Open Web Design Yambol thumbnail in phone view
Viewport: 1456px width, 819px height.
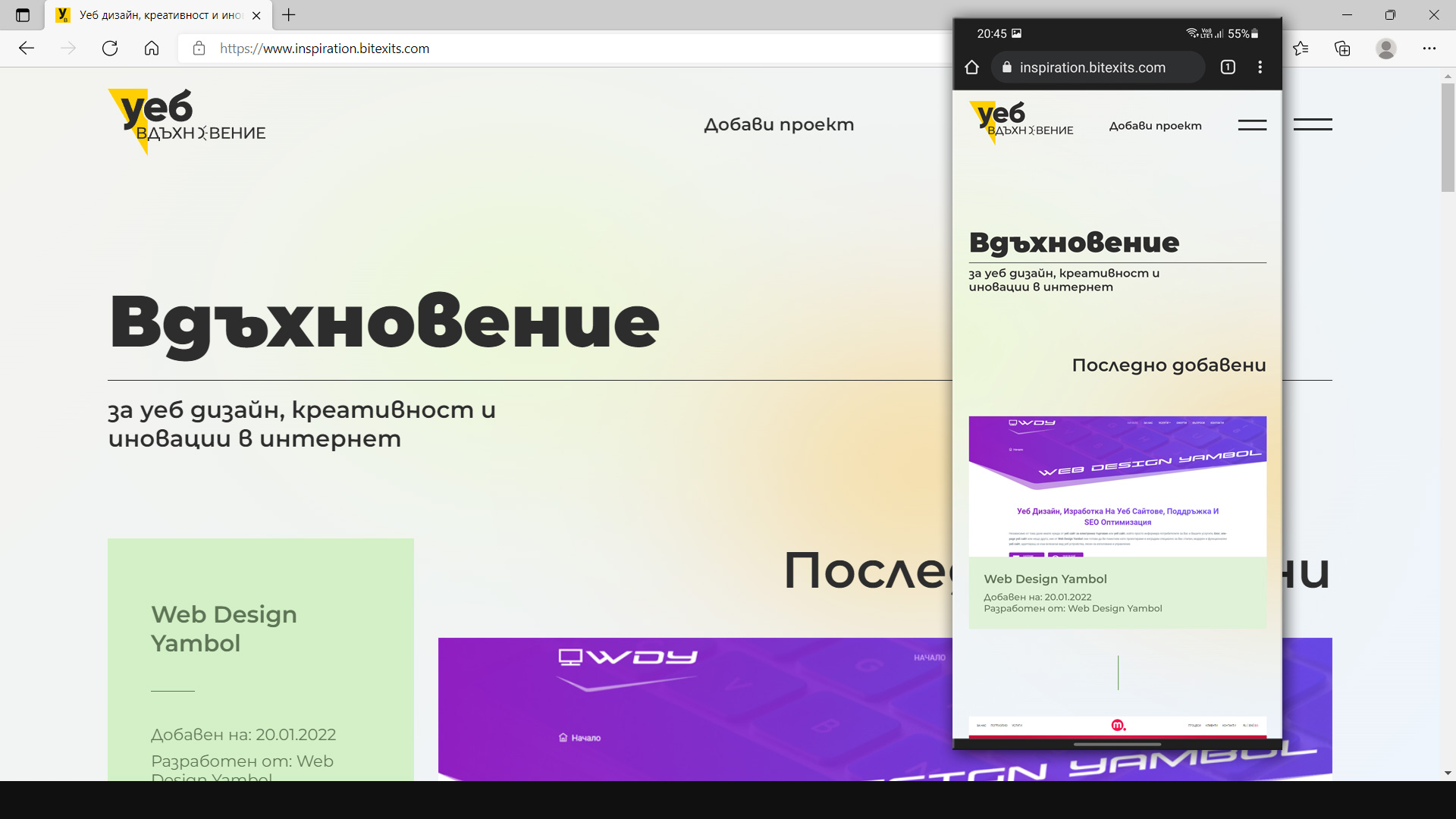click(x=1118, y=486)
